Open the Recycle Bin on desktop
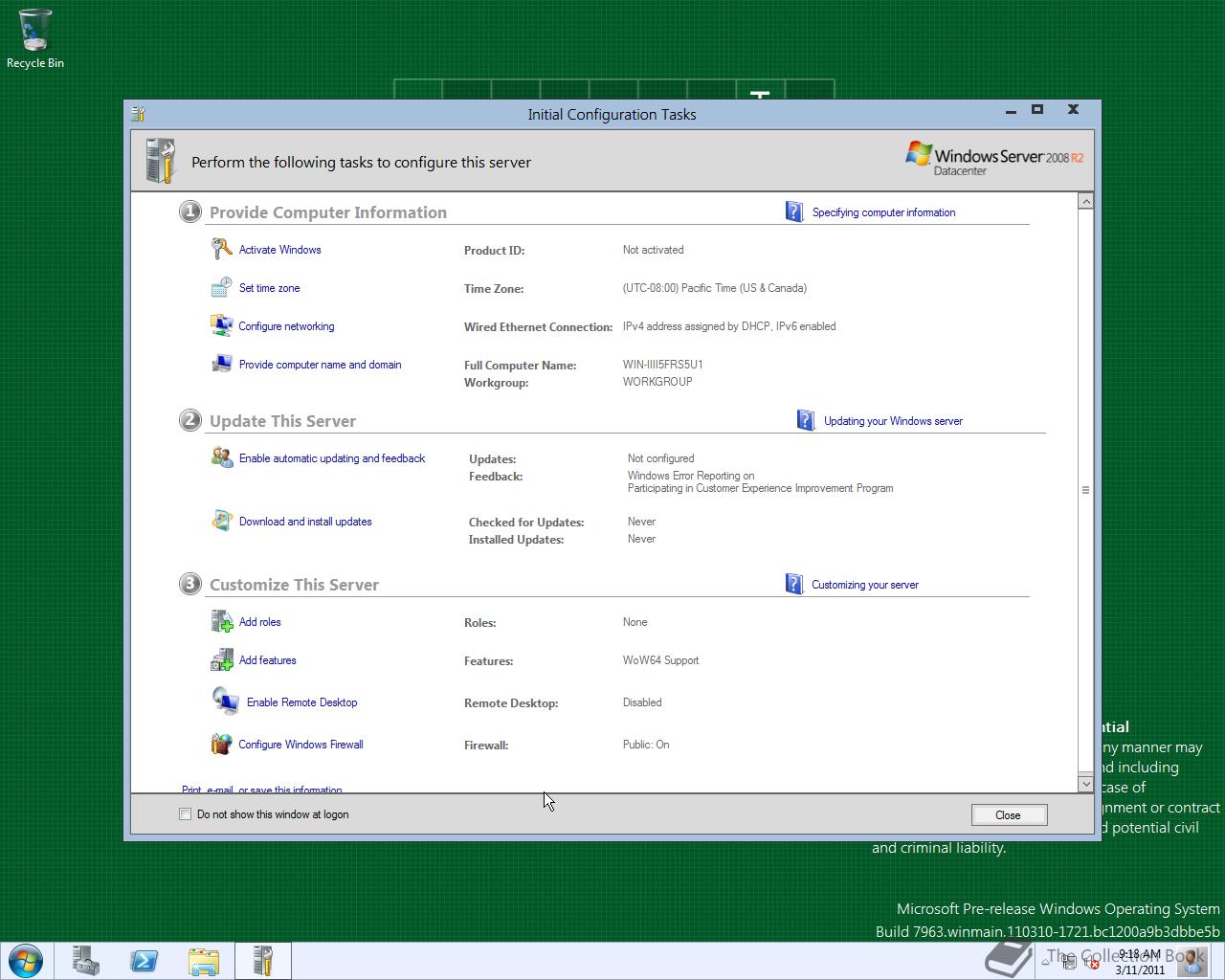 (x=35, y=39)
